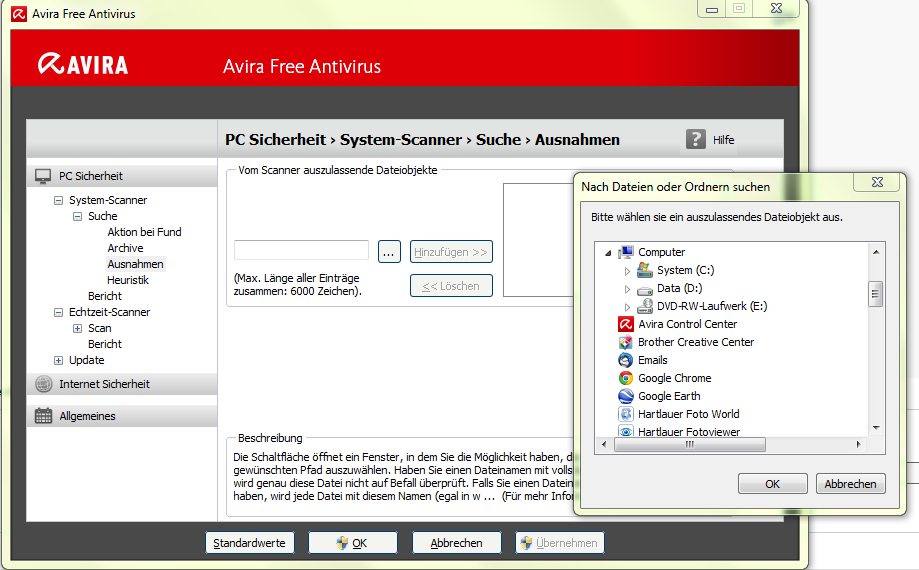Confirm settings with the main window OK button
Viewport: 919px width, 570px height.
[x=353, y=543]
